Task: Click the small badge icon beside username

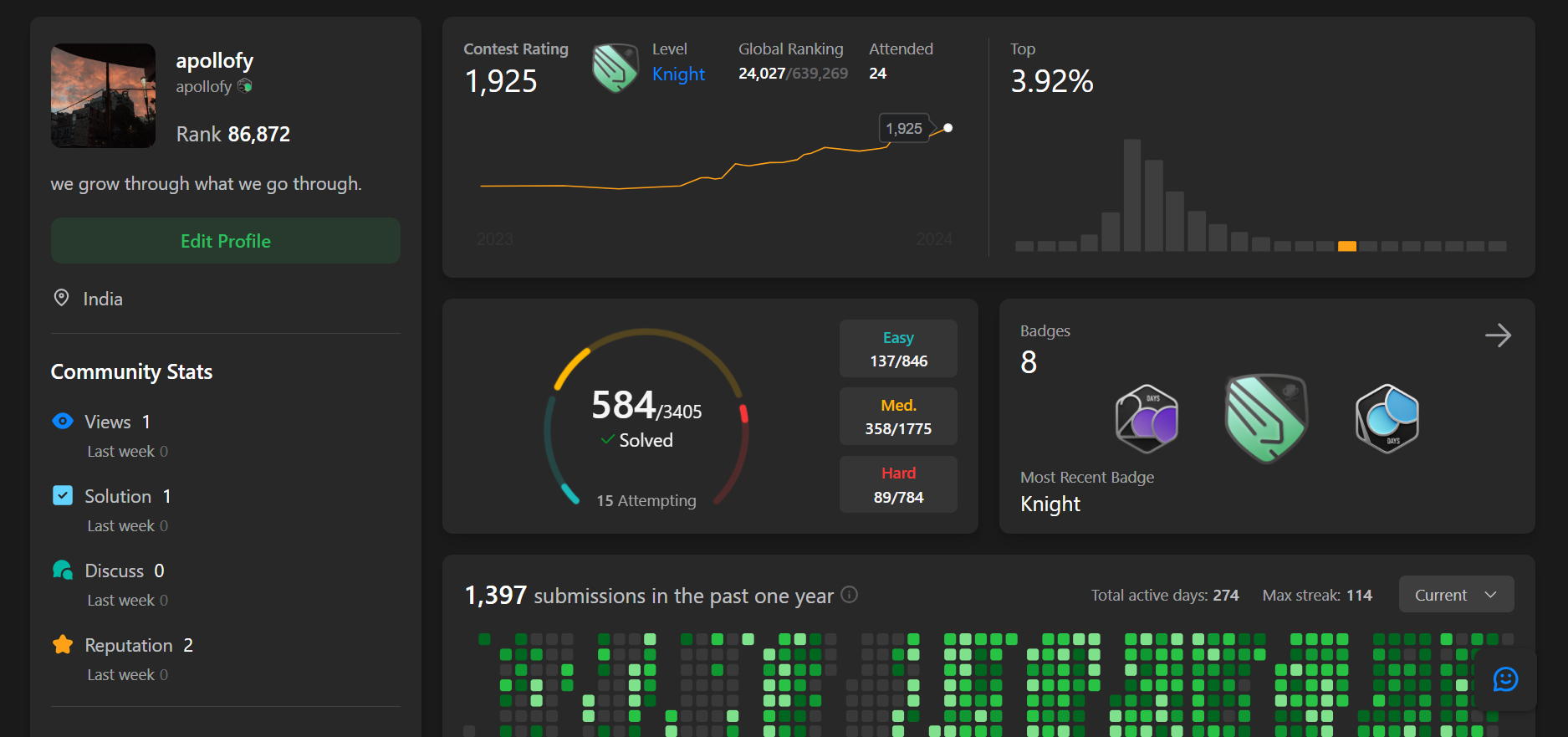Action: click(x=245, y=86)
